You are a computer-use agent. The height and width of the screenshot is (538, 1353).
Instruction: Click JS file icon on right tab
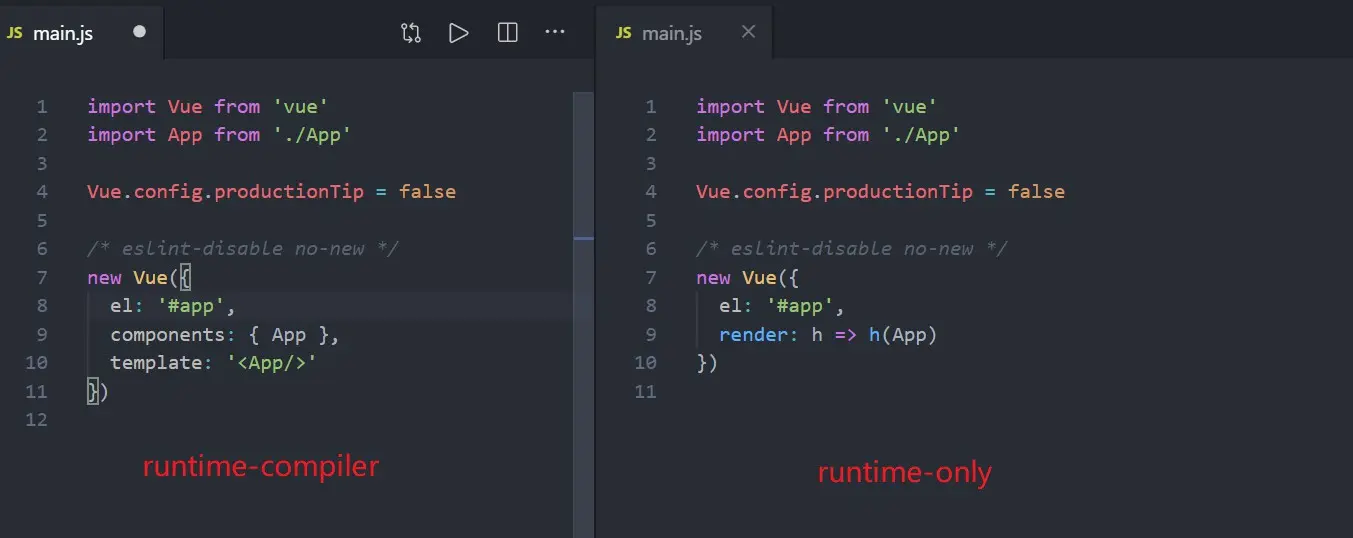click(x=624, y=33)
